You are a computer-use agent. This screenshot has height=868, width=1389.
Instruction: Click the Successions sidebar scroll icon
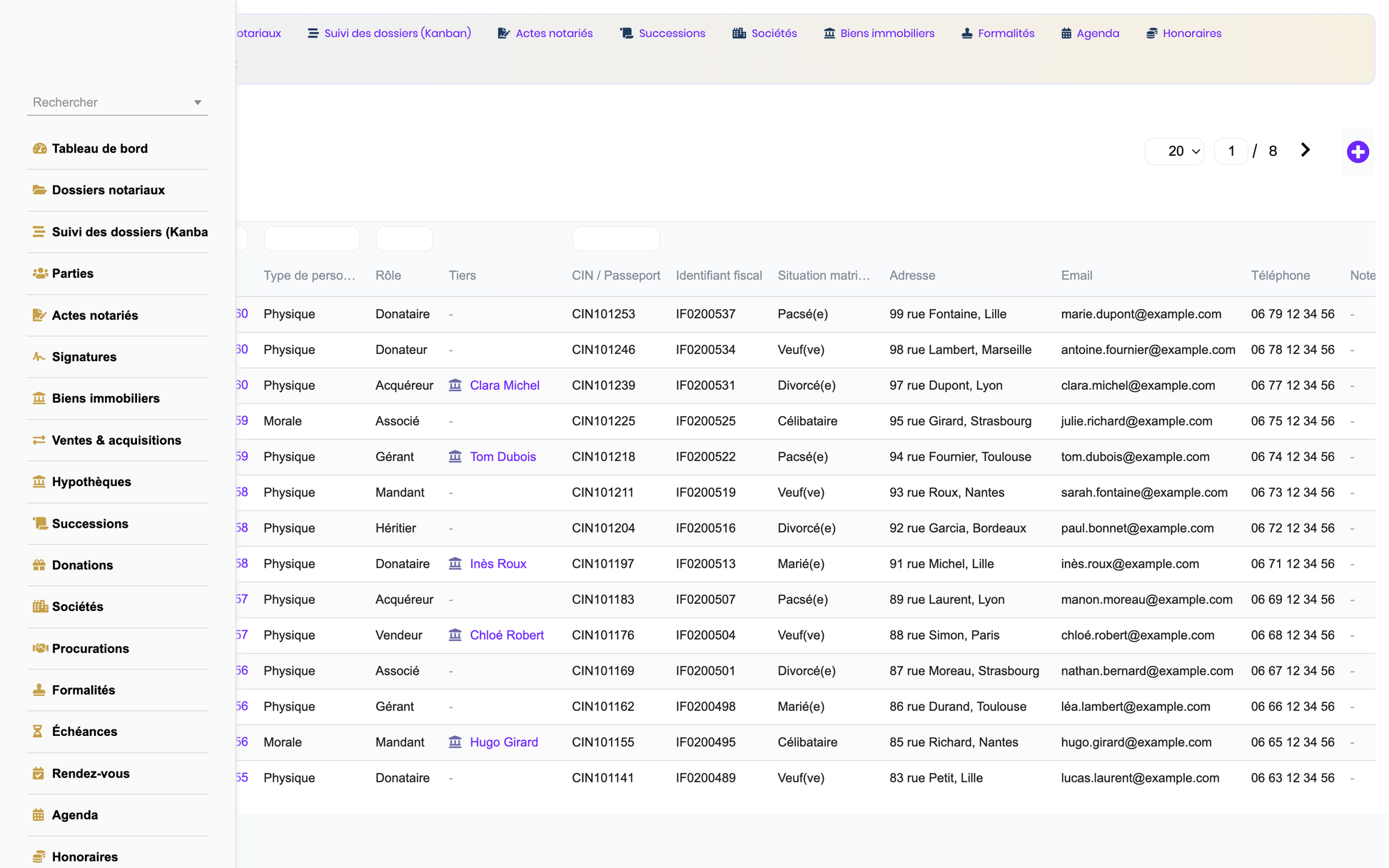click(39, 523)
